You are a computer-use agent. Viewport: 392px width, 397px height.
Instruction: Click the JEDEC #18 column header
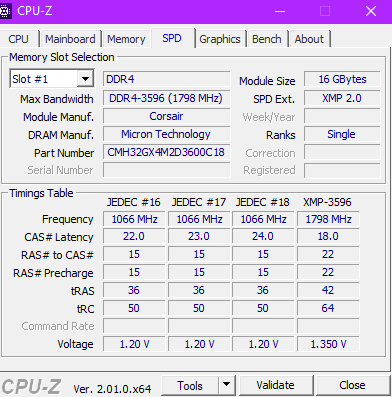coord(263,202)
